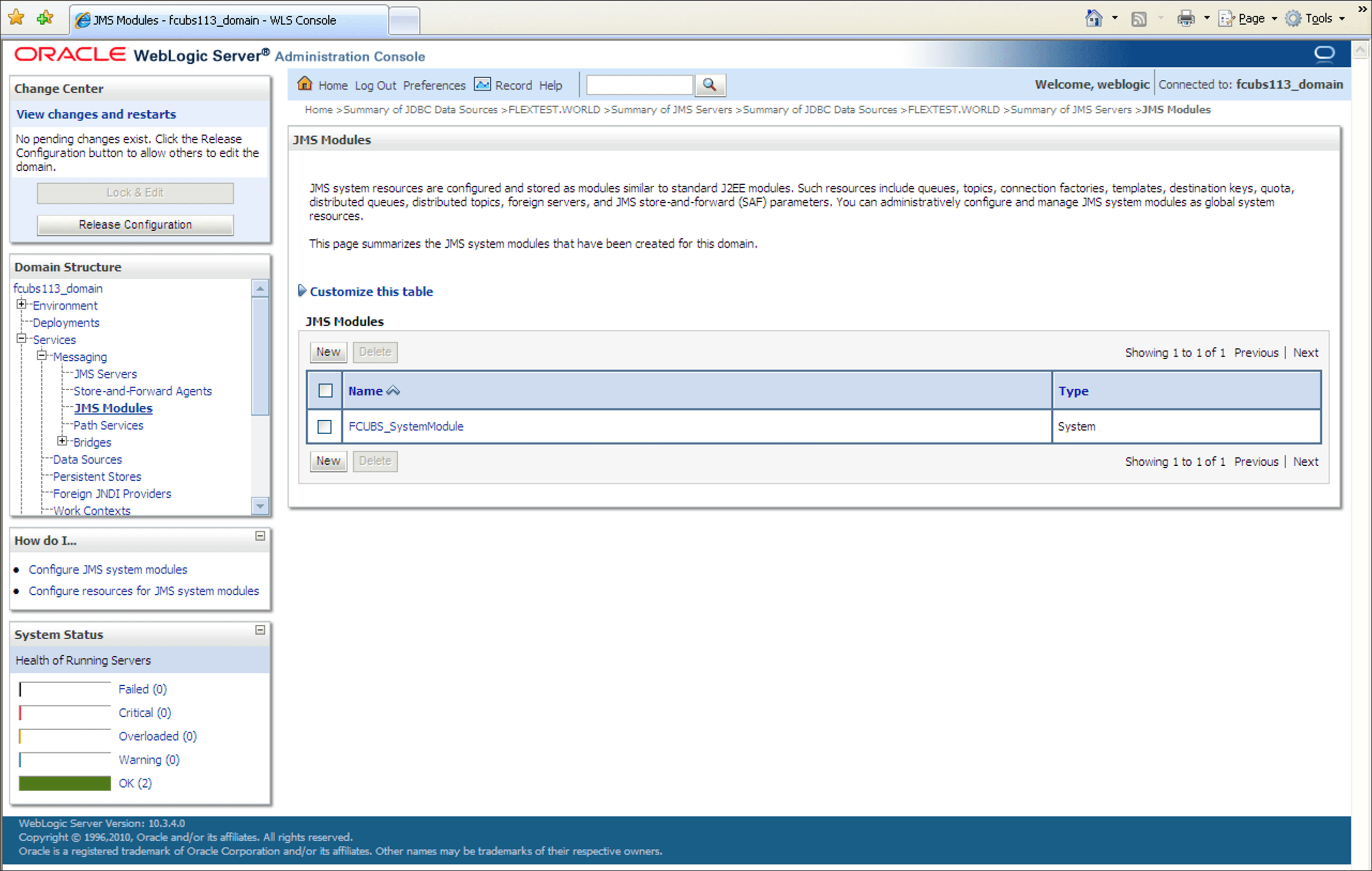Collapse the System Status panel
The height and width of the screenshot is (871, 1372).
[260, 630]
